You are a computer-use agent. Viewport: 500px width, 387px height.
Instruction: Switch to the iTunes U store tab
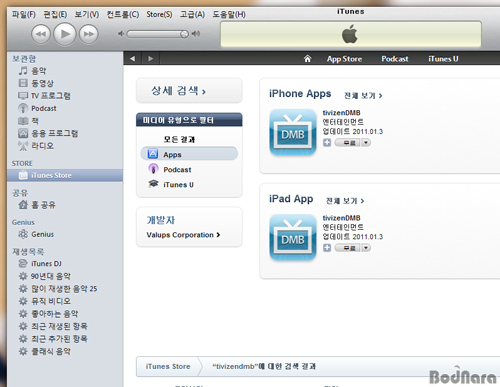tap(443, 59)
